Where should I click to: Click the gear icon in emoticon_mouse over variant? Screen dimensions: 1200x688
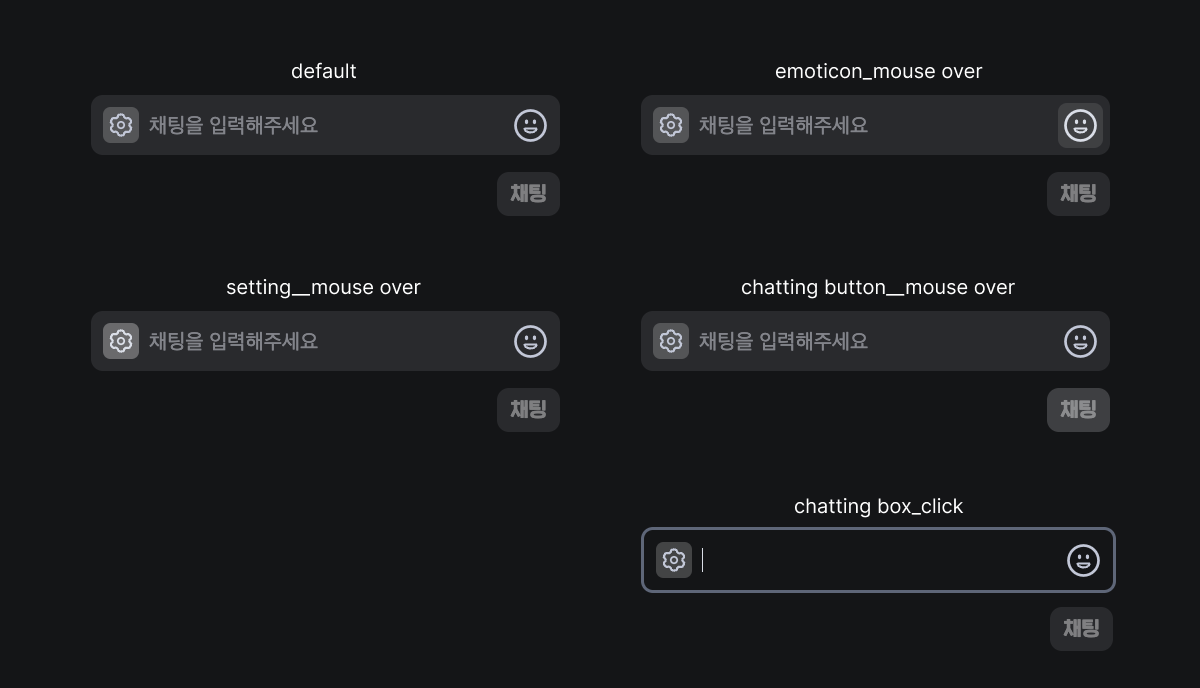click(671, 125)
